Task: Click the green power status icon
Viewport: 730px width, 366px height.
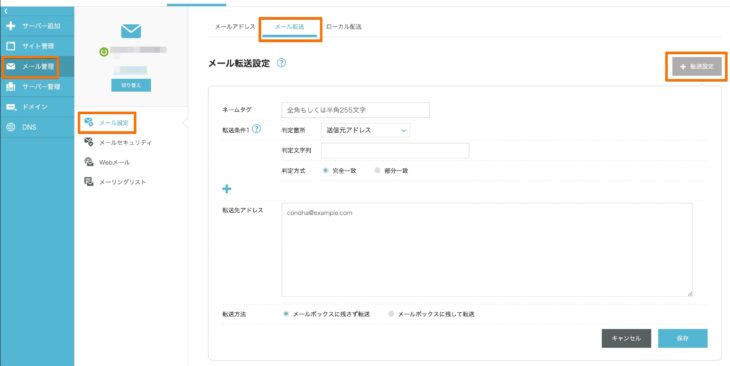Action: tap(104, 52)
